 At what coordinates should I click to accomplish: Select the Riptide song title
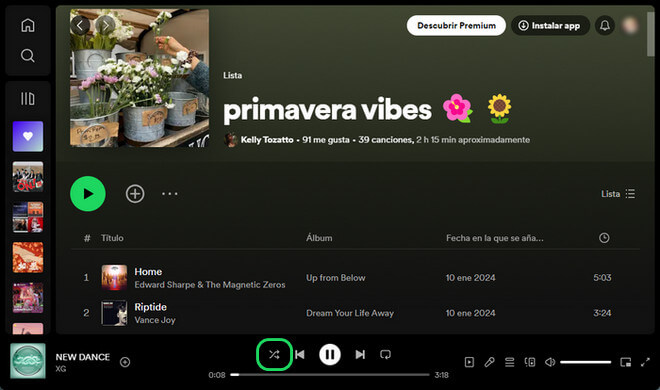[150, 307]
